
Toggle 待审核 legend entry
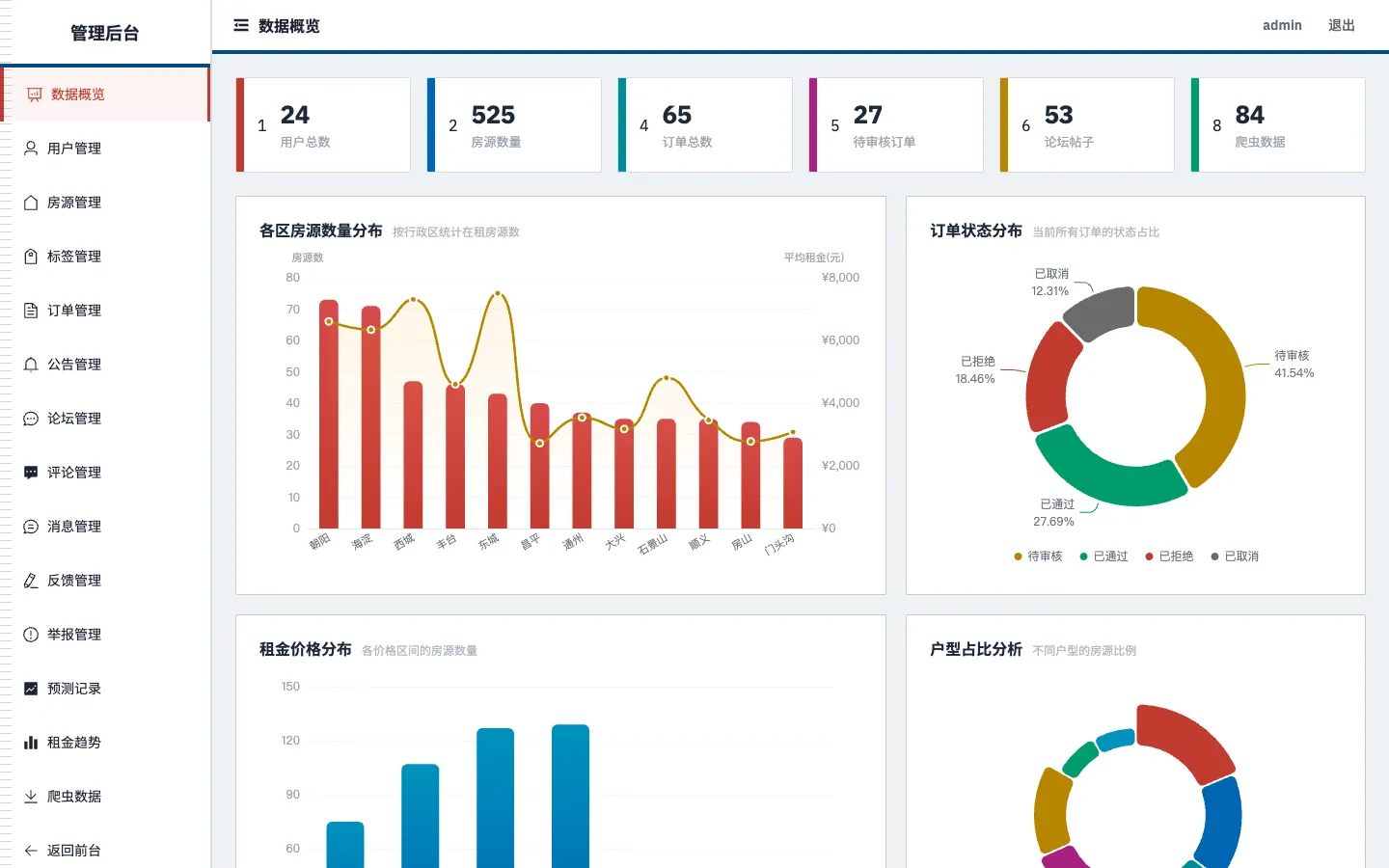[x=1038, y=556]
